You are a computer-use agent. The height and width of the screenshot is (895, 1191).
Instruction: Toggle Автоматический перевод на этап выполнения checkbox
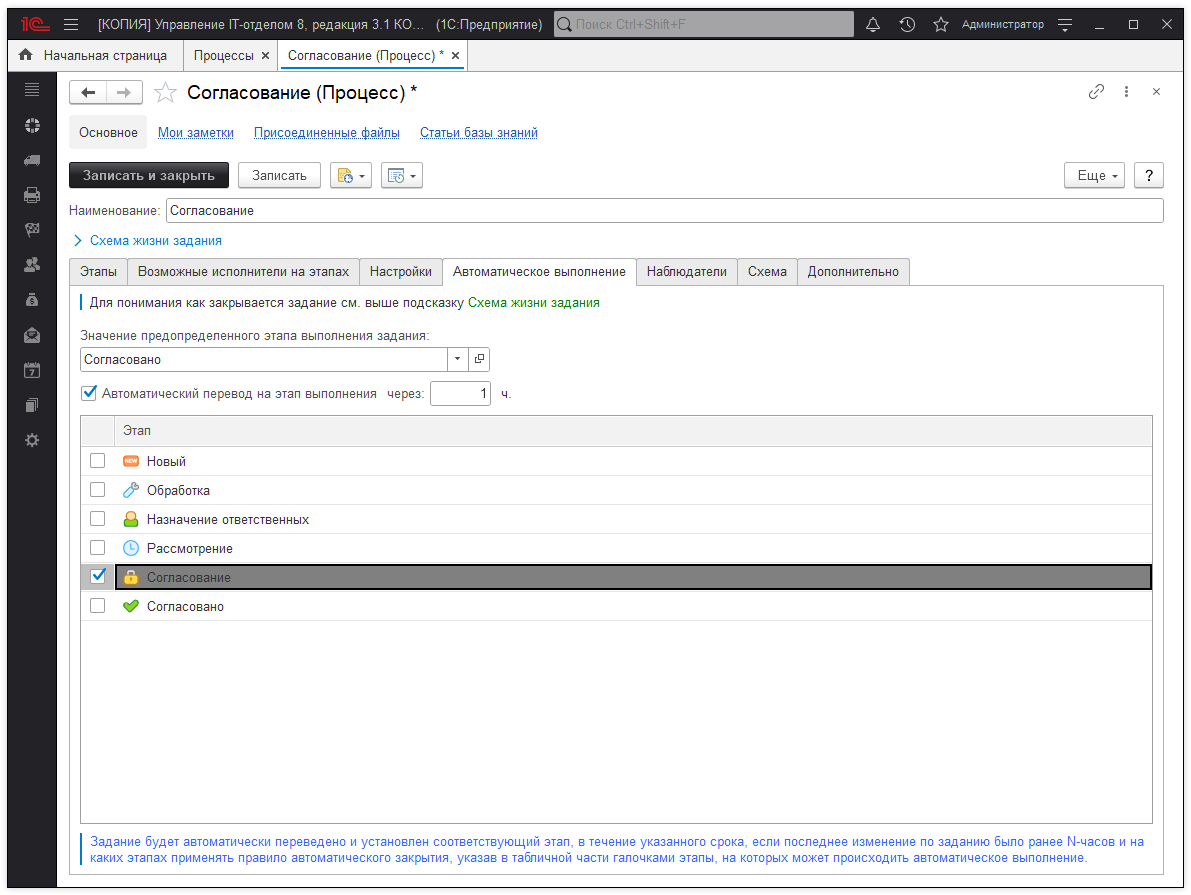[89, 393]
